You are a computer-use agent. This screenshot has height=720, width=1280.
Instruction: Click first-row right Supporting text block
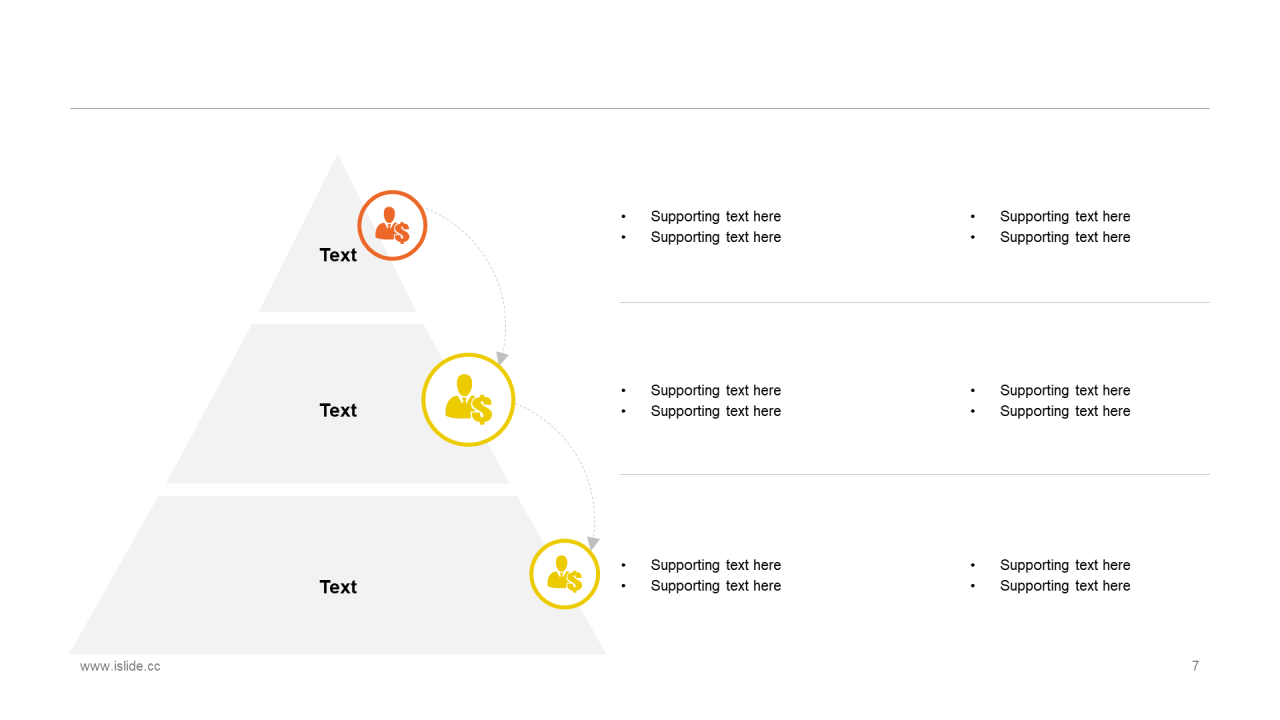[x=1051, y=227]
